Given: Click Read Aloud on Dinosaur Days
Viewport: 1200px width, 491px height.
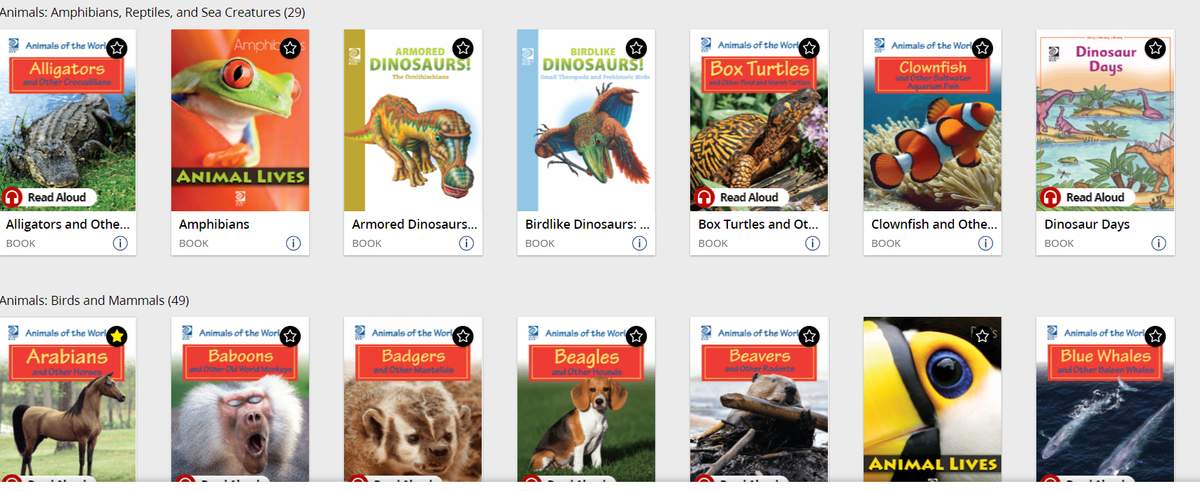Looking at the screenshot, I should click(x=1087, y=197).
